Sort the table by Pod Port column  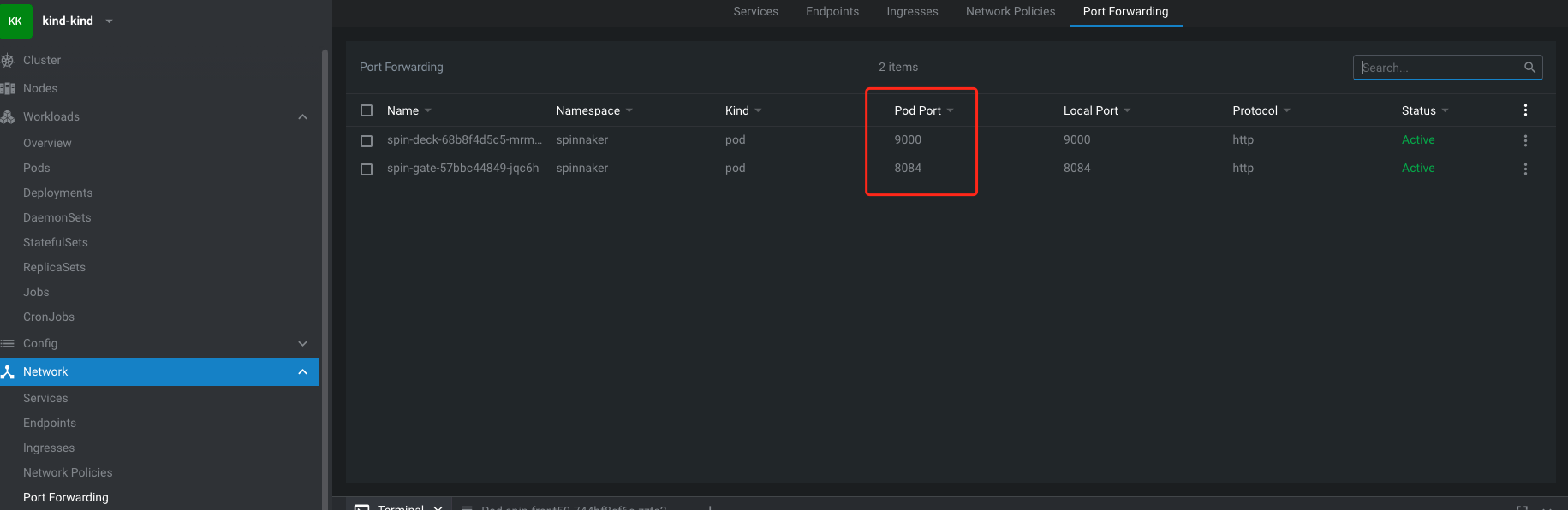click(x=918, y=110)
